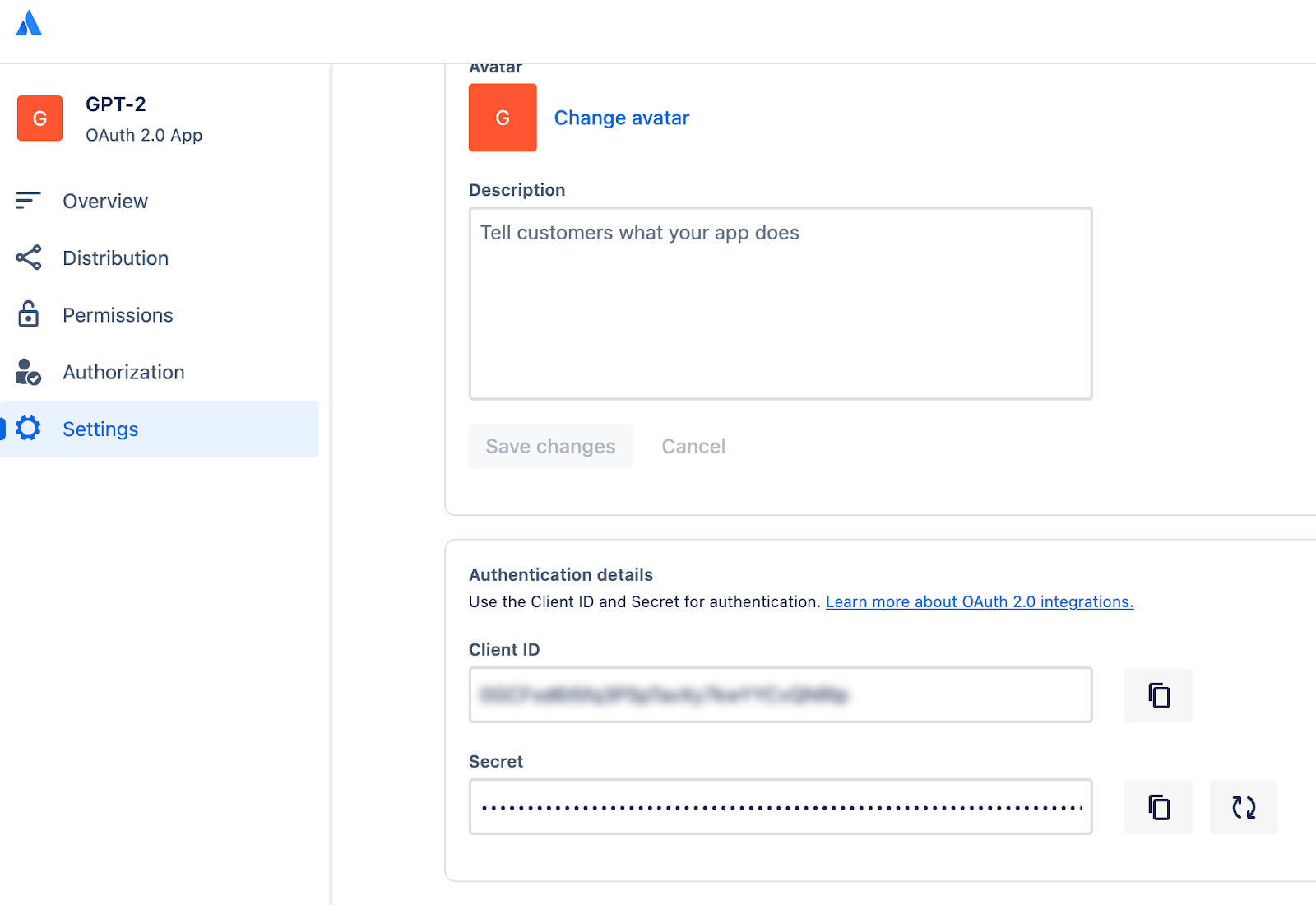Click the GPT-2 app avatar in the sidebar

point(39,118)
